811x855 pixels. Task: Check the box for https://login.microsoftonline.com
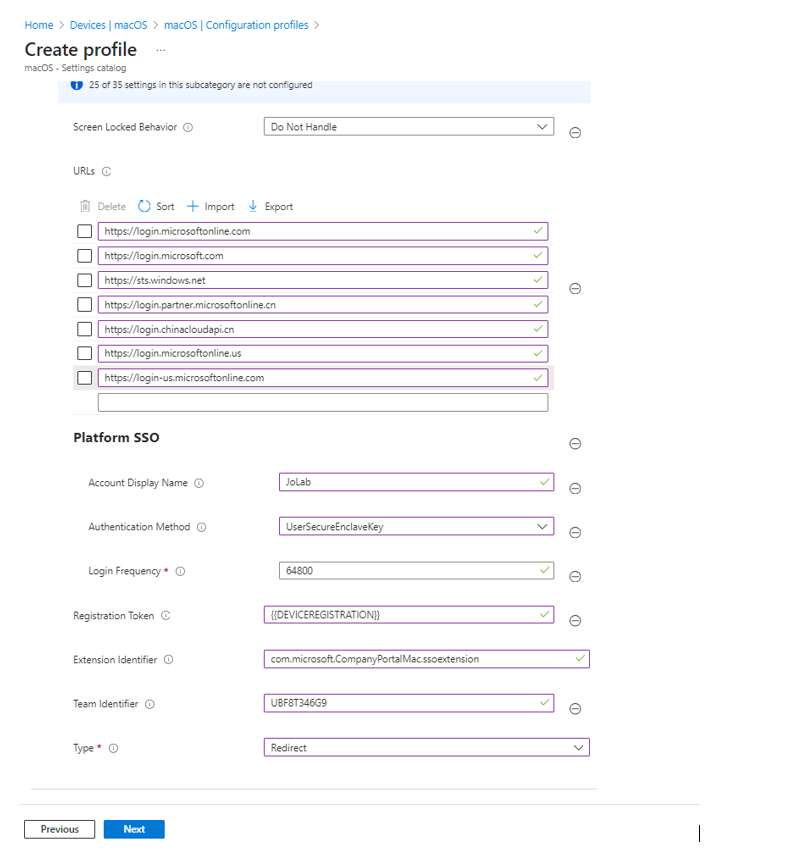tap(84, 231)
